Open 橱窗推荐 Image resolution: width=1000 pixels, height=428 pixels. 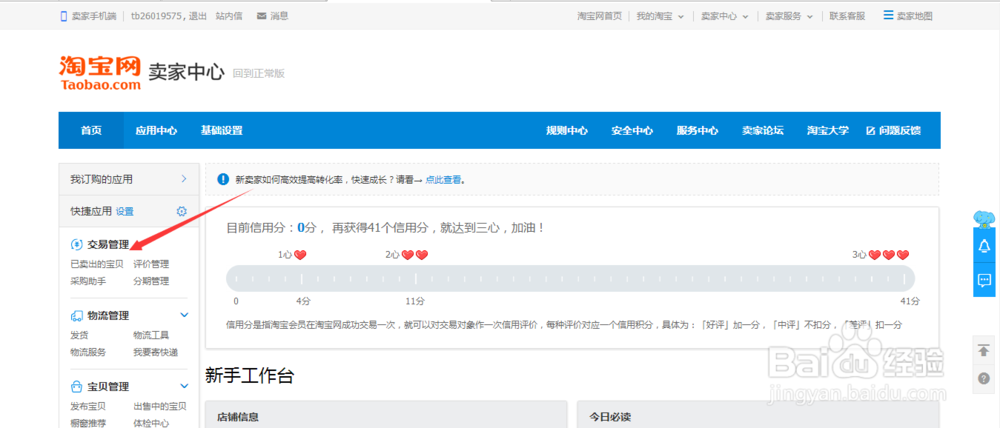coord(88,422)
